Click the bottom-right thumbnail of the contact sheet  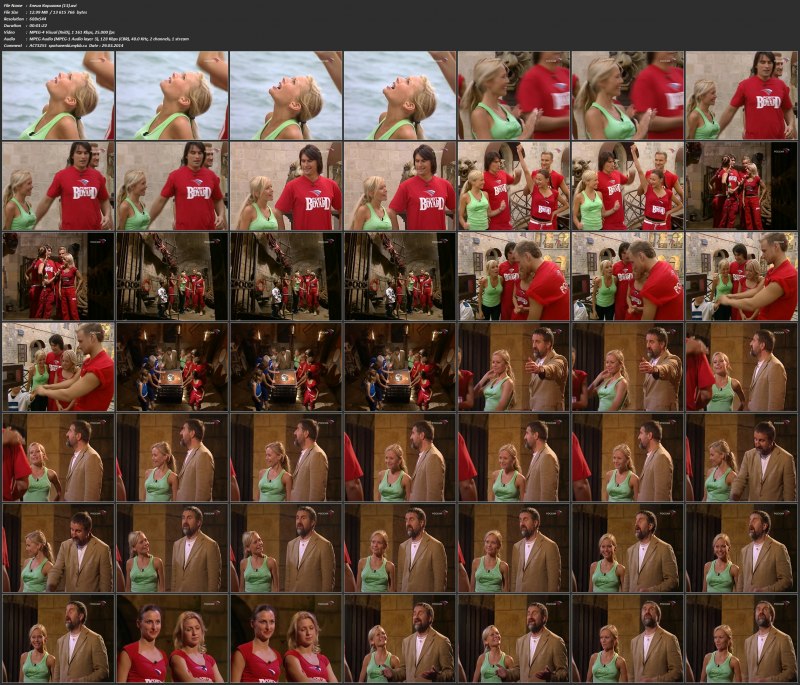point(741,638)
